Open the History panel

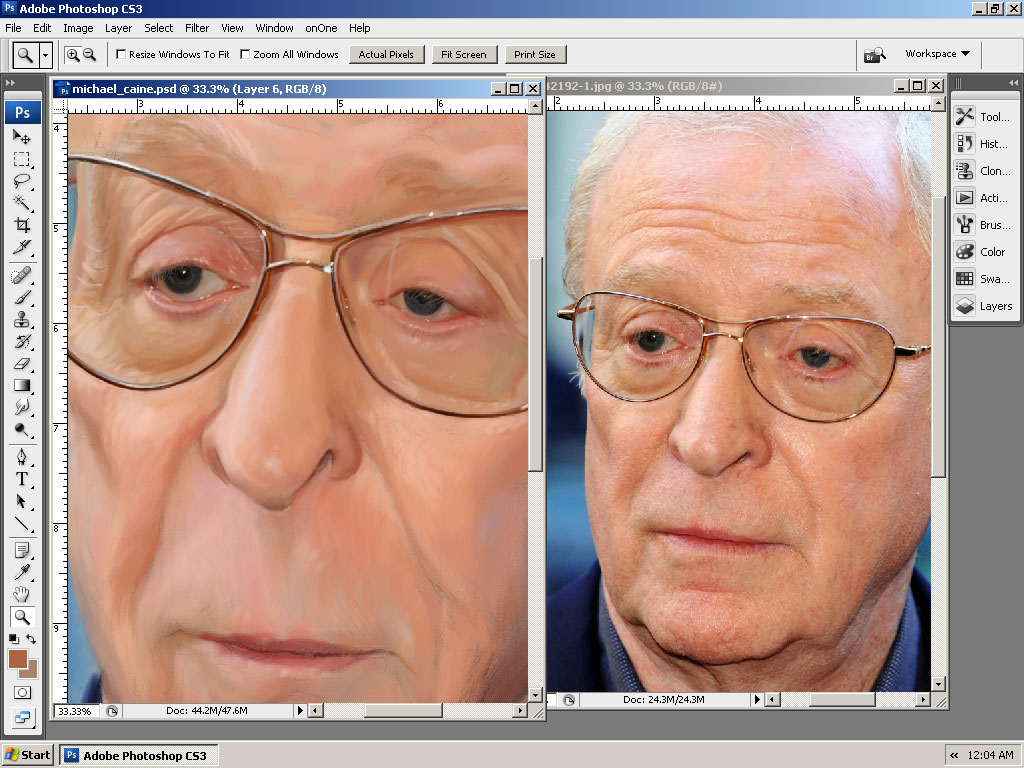point(984,144)
